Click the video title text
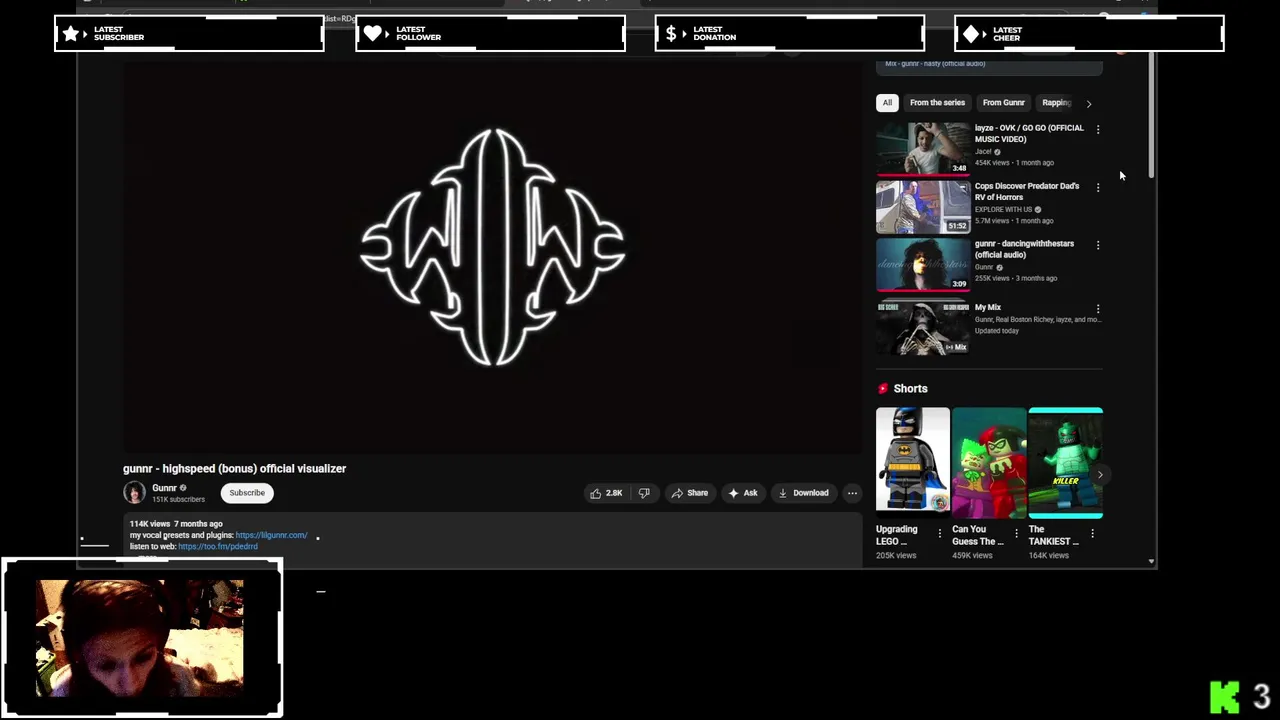 coord(234,468)
